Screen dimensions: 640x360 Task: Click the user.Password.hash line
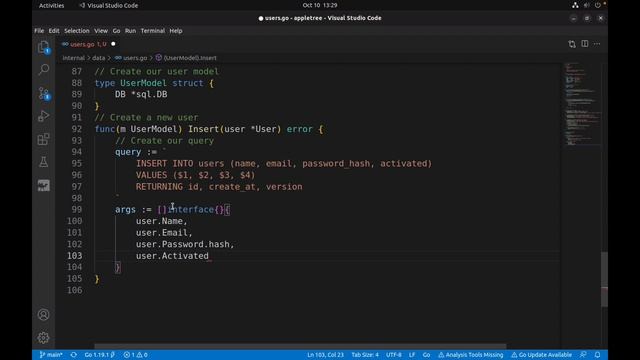(185, 244)
